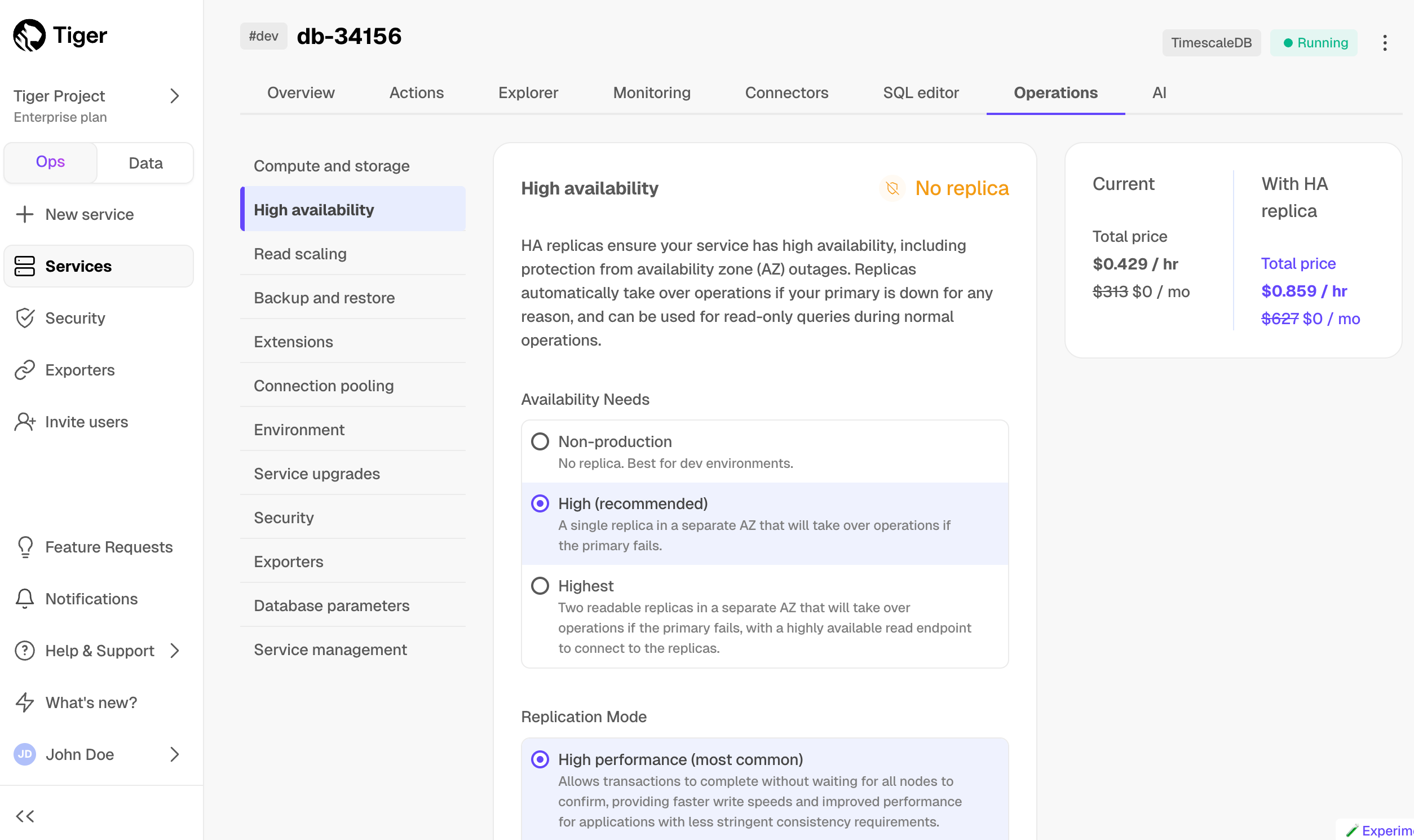Switch to Data mode toggle
Screen dimensions: 1414x840
pyautogui.click(x=145, y=163)
